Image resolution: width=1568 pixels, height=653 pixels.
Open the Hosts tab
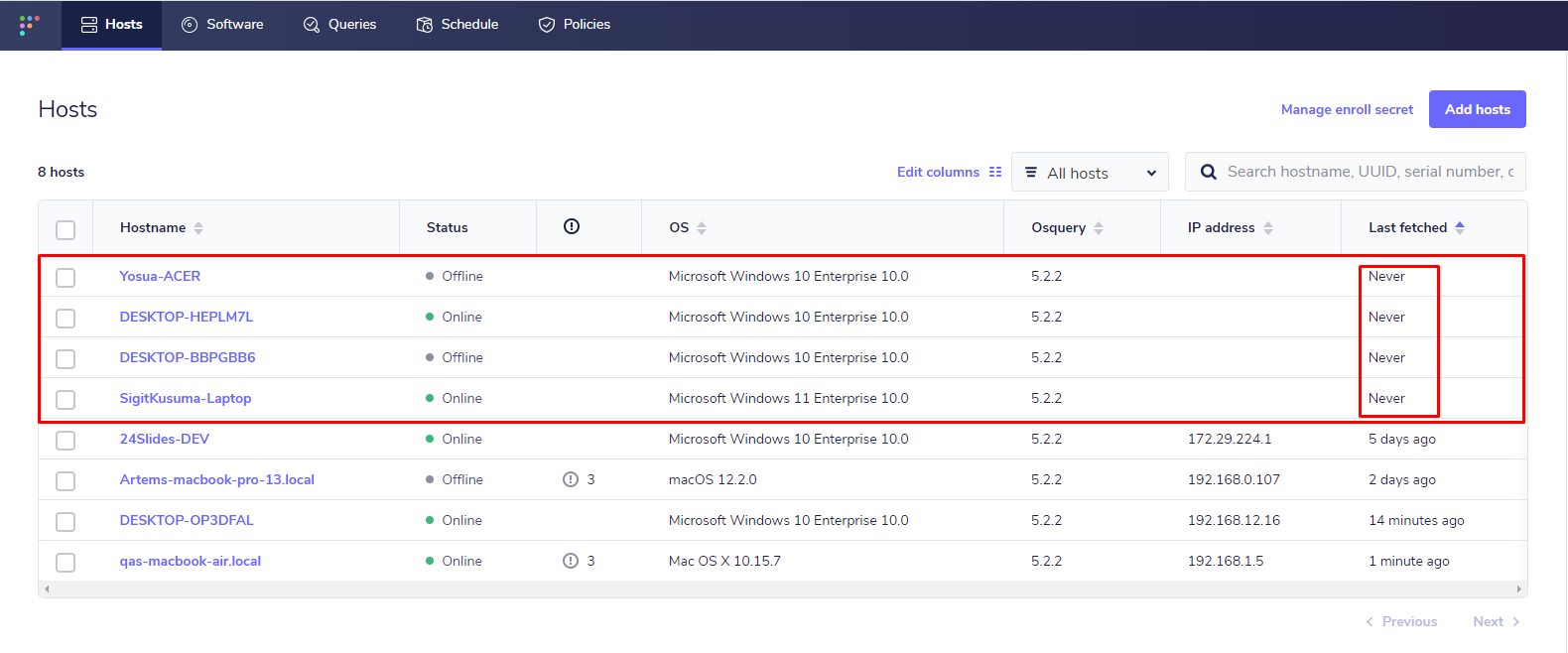click(111, 25)
